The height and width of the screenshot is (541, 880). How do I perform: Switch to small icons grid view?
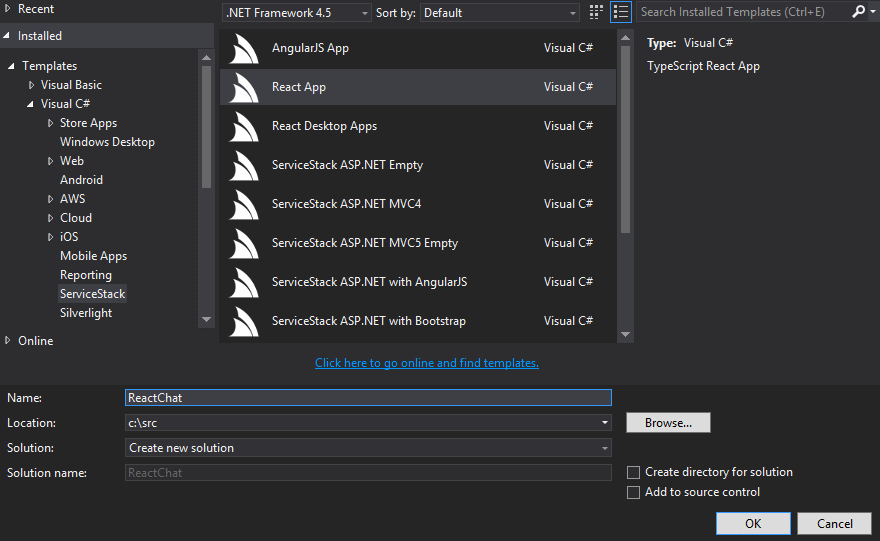click(597, 13)
